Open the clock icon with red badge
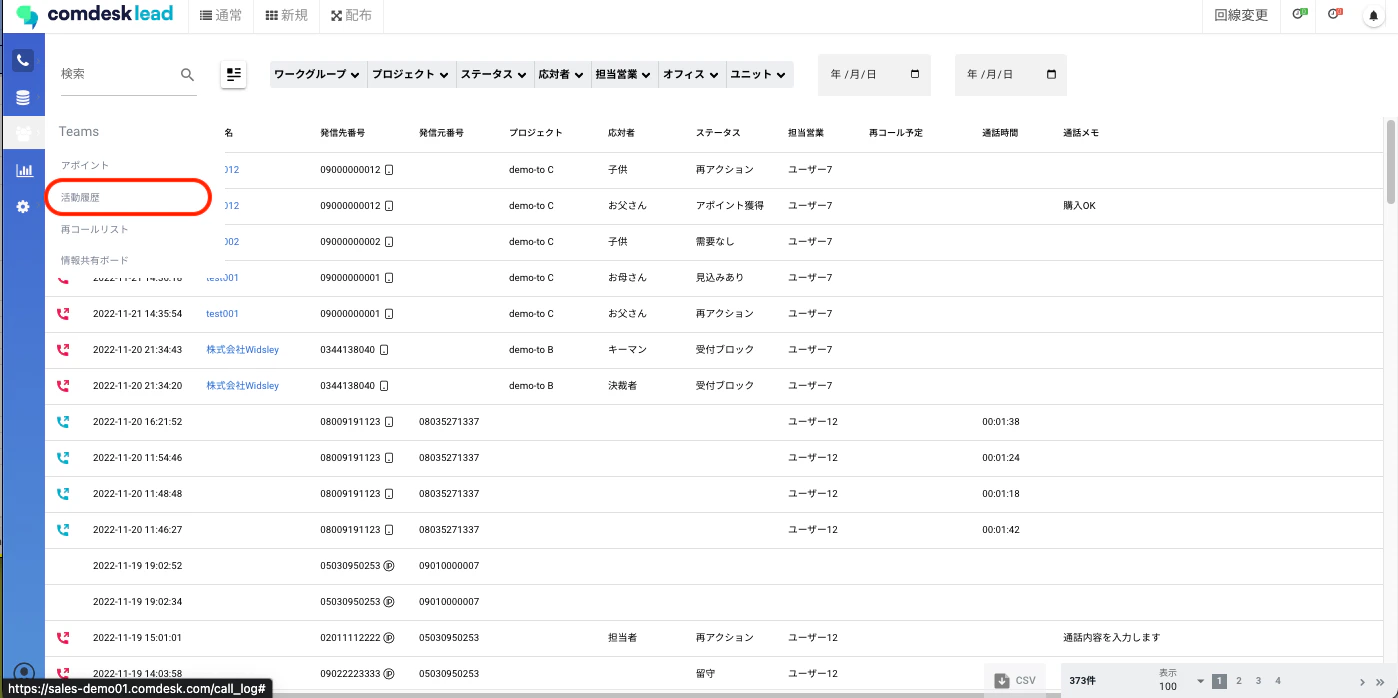 [x=1335, y=15]
